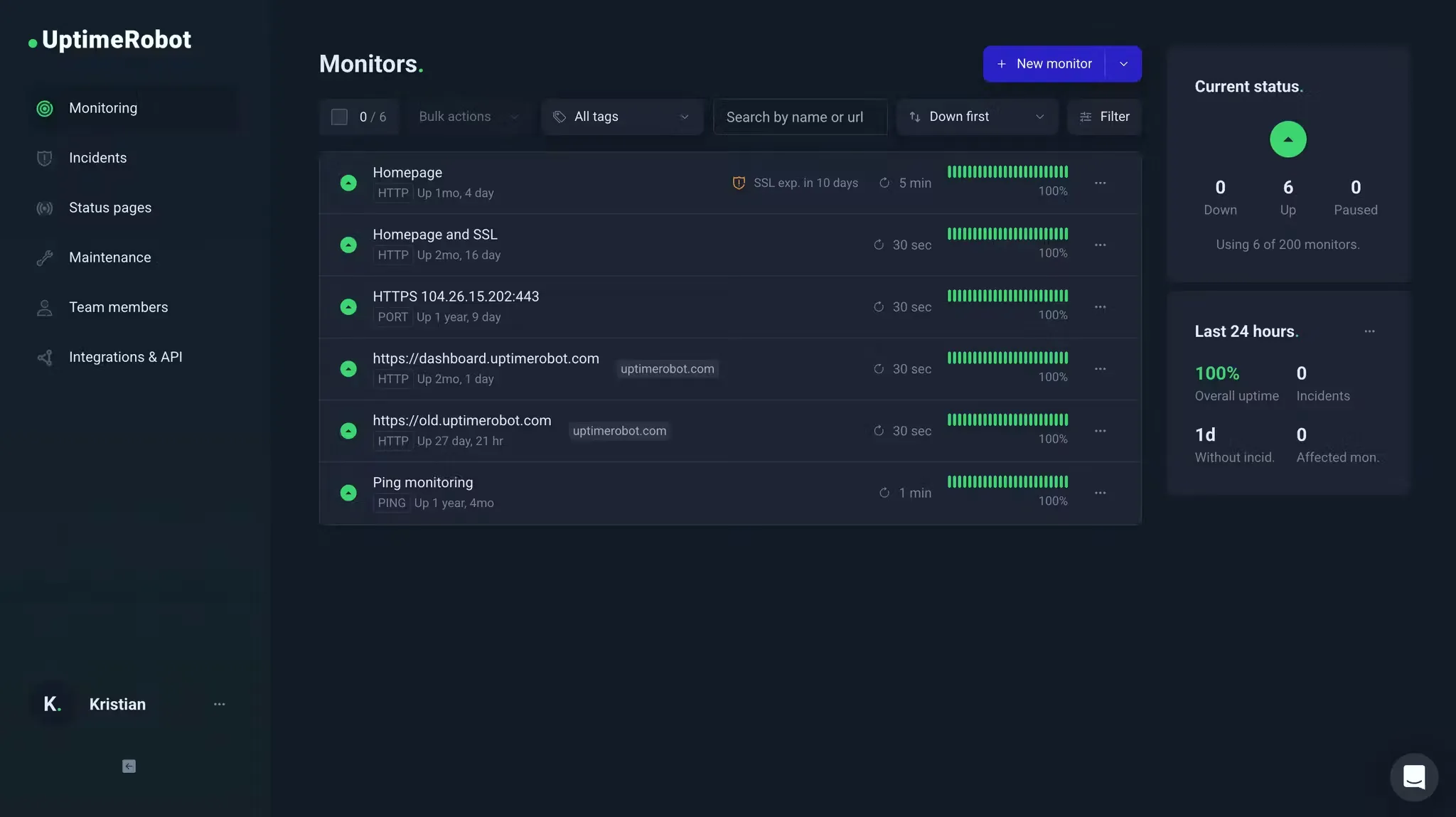Focus the Search by name or url field
The height and width of the screenshot is (817, 1456).
[x=801, y=117]
